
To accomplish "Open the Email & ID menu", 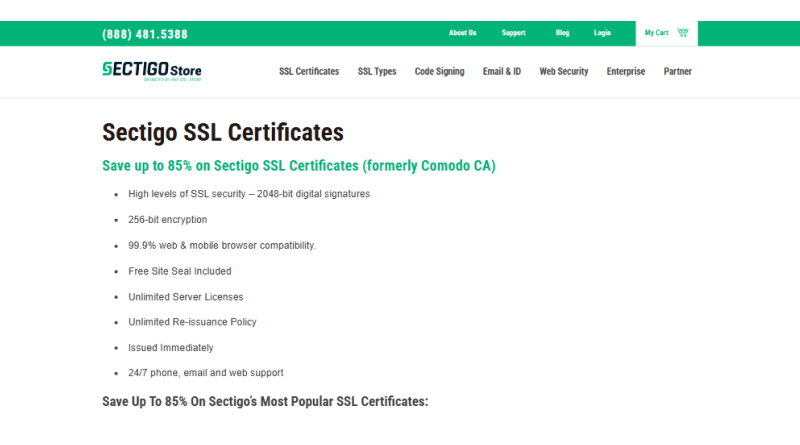I will [x=502, y=71].
